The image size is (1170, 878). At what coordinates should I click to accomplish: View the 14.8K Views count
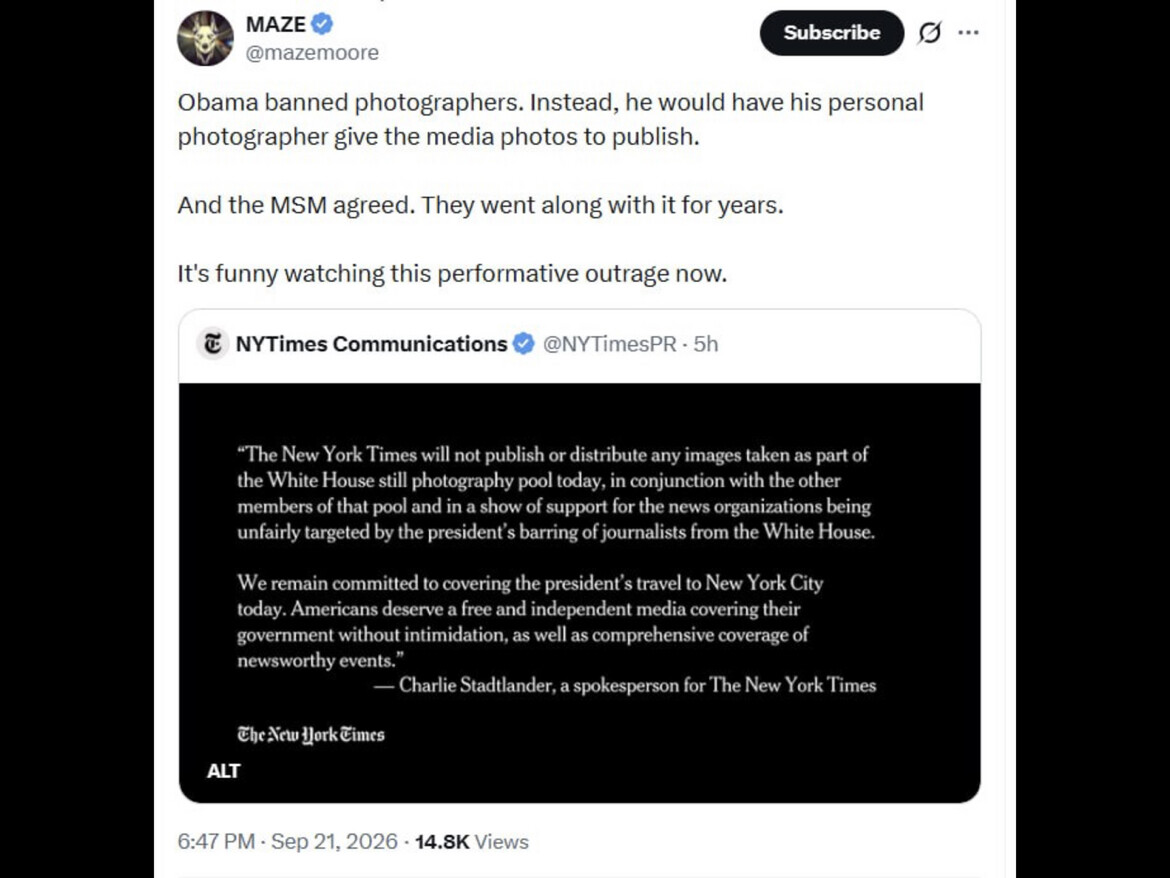472,841
